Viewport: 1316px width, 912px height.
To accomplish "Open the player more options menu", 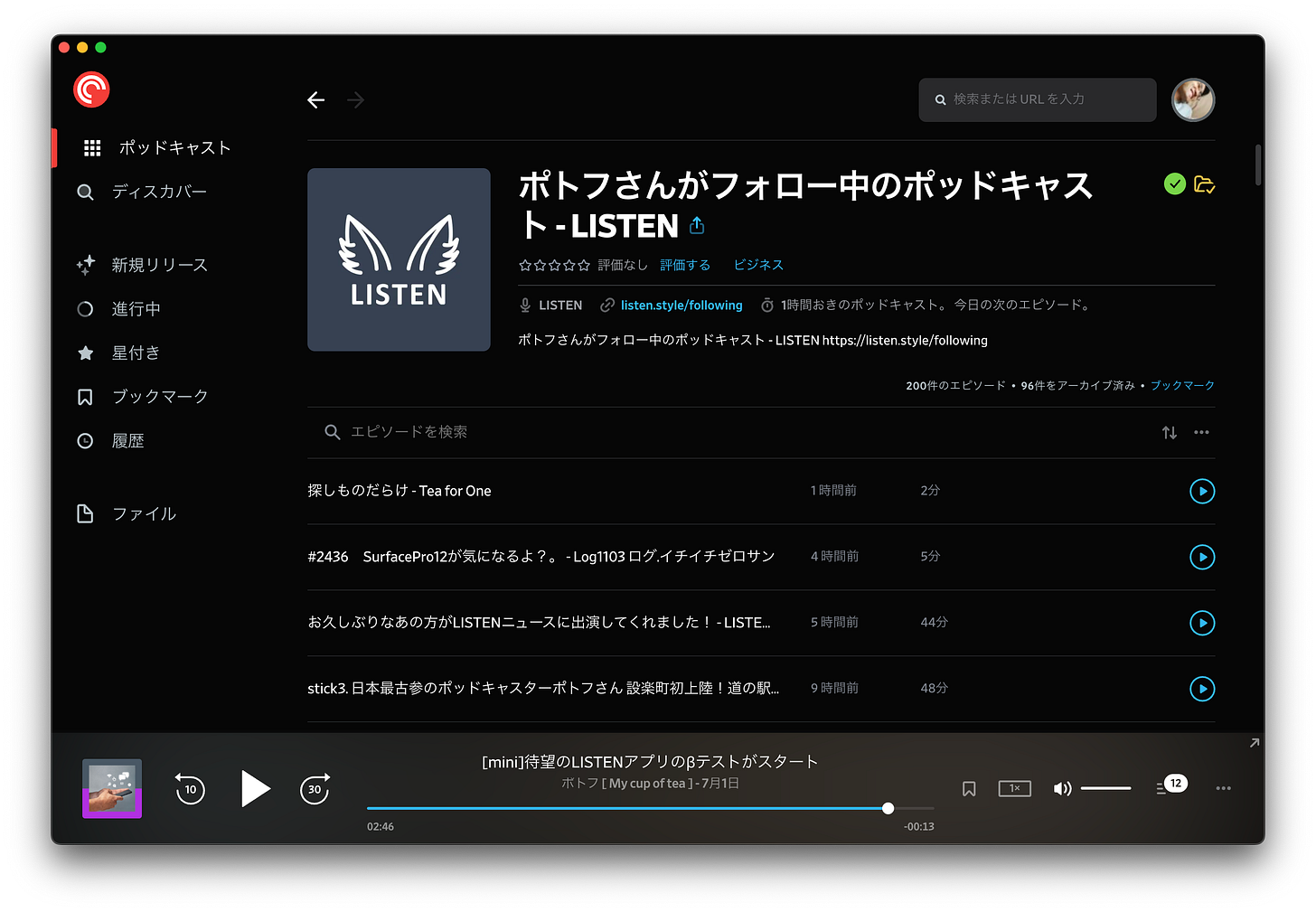I will point(1224,788).
